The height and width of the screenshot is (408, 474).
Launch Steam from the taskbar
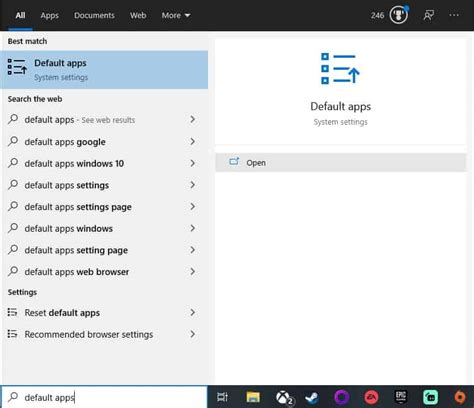coord(312,397)
